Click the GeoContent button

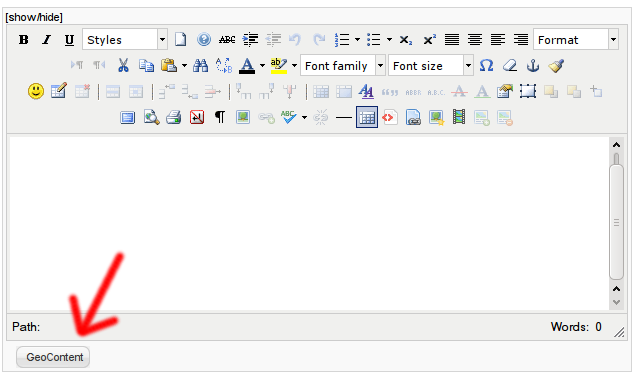(53, 357)
